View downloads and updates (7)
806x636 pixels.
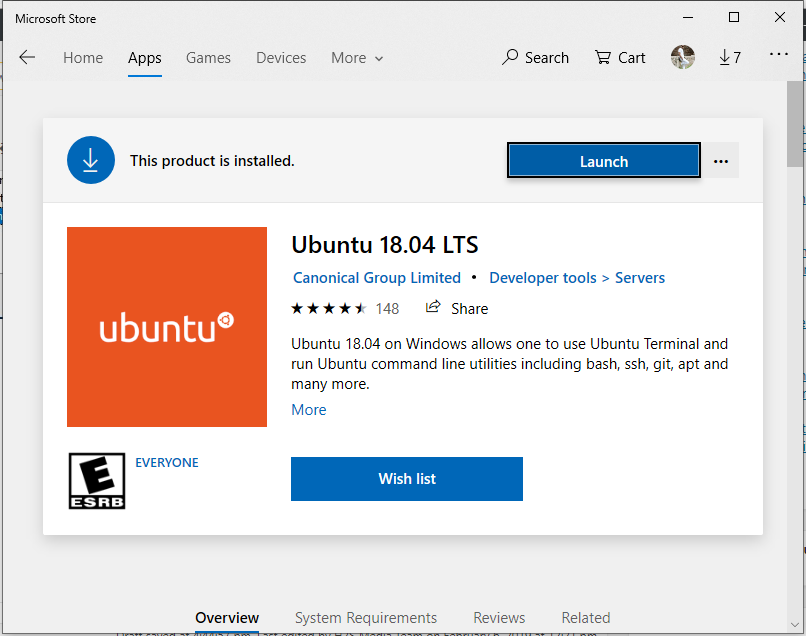pyautogui.click(x=730, y=57)
